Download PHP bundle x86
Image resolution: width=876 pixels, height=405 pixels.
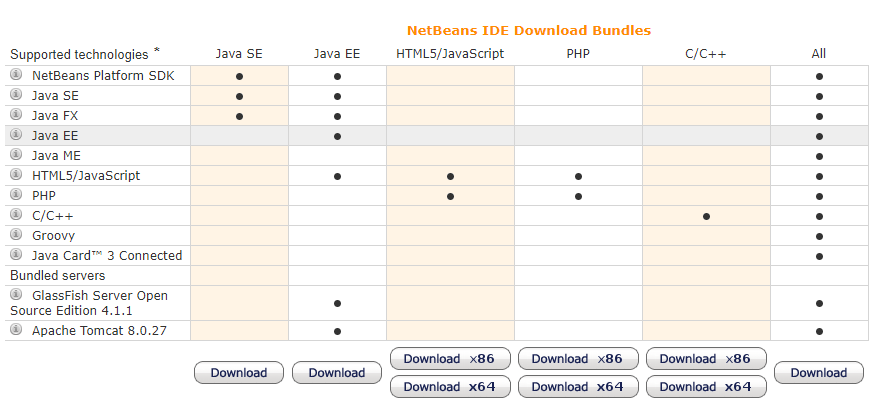pos(578,359)
